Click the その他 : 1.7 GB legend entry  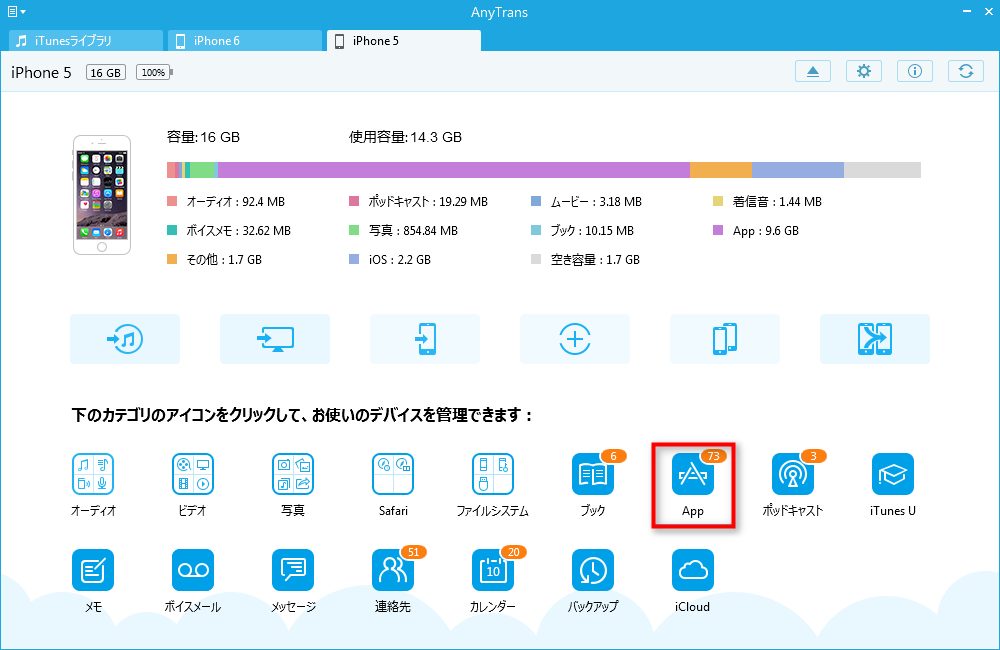point(214,260)
